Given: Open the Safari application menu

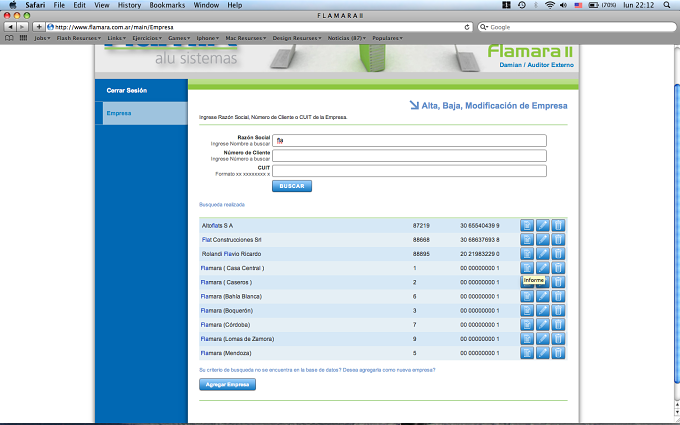Looking at the screenshot, I should pos(35,5).
